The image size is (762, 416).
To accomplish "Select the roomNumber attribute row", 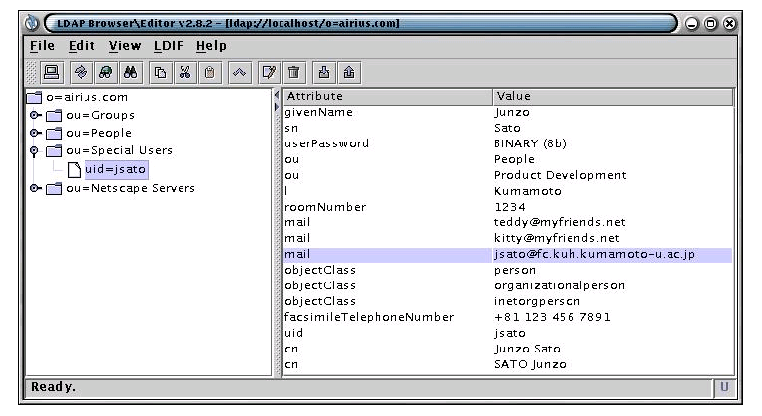I will tap(508, 207).
